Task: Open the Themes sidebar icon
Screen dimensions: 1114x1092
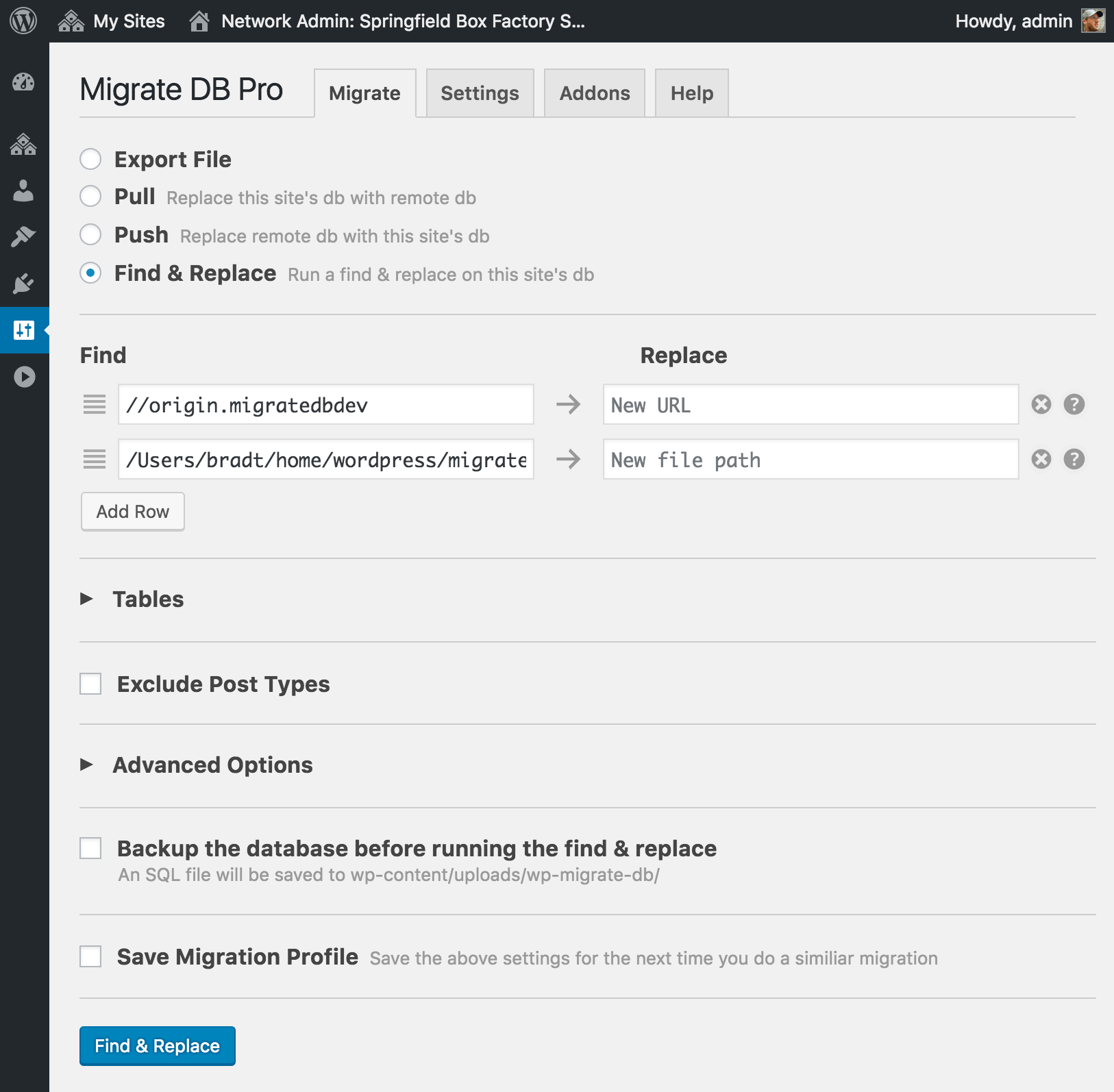Action: coord(23,237)
